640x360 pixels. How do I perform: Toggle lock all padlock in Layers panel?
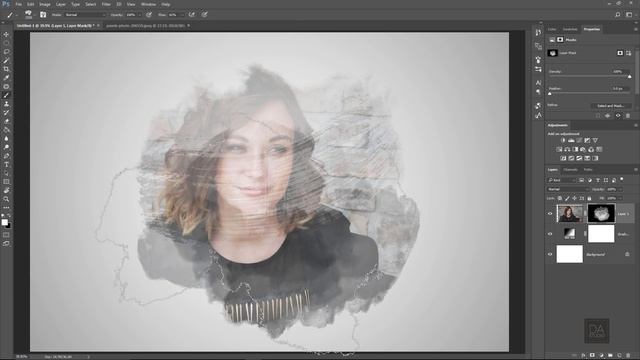click(589, 198)
